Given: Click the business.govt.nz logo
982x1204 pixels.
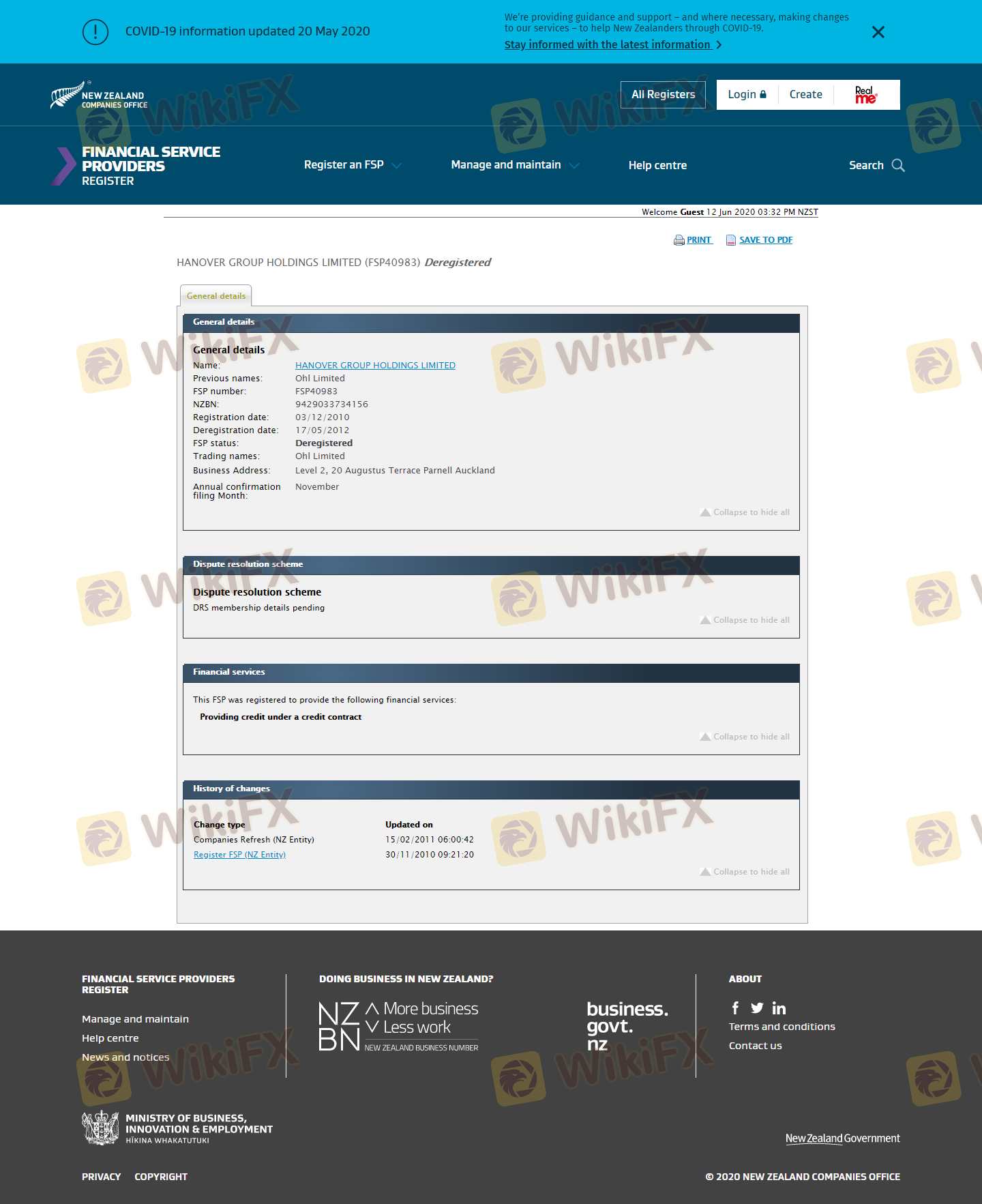Looking at the screenshot, I should (x=627, y=1026).
